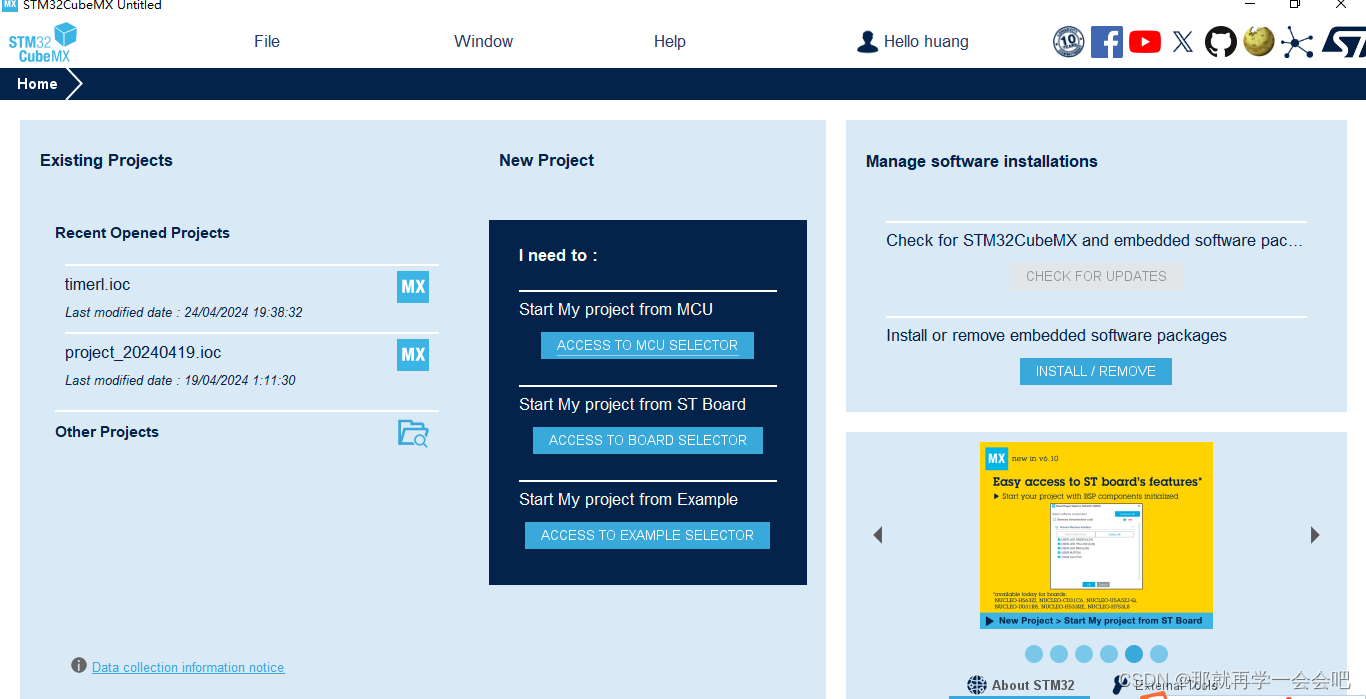Viewport: 1366px width, 699px height.
Task: Open project_20240419.ioc via its MX icon
Action: [x=413, y=355]
